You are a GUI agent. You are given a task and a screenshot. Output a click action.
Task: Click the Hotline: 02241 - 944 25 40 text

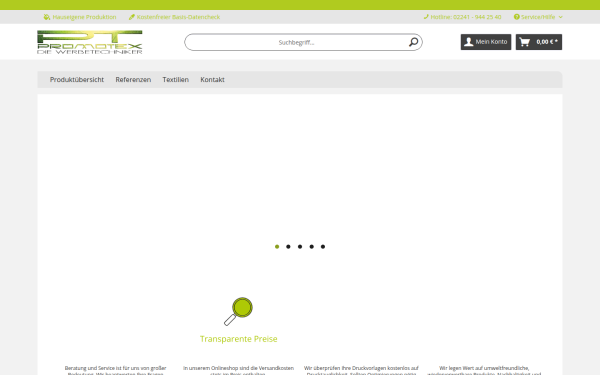point(466,17)
